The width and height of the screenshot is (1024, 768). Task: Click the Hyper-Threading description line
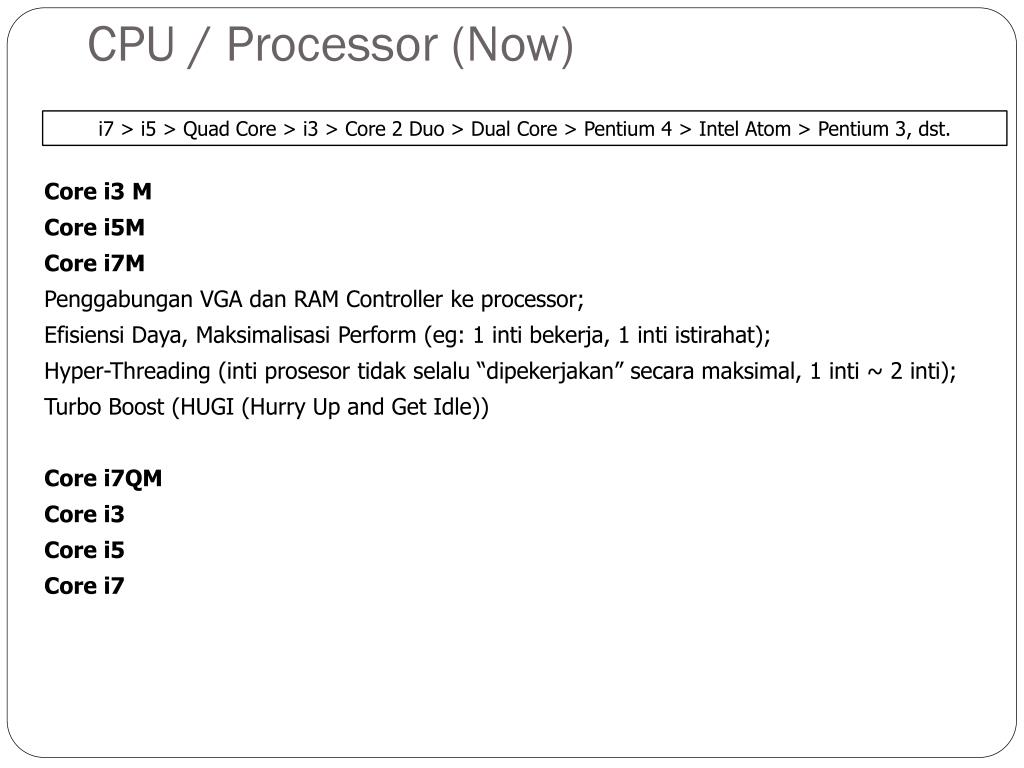[500, 371]
